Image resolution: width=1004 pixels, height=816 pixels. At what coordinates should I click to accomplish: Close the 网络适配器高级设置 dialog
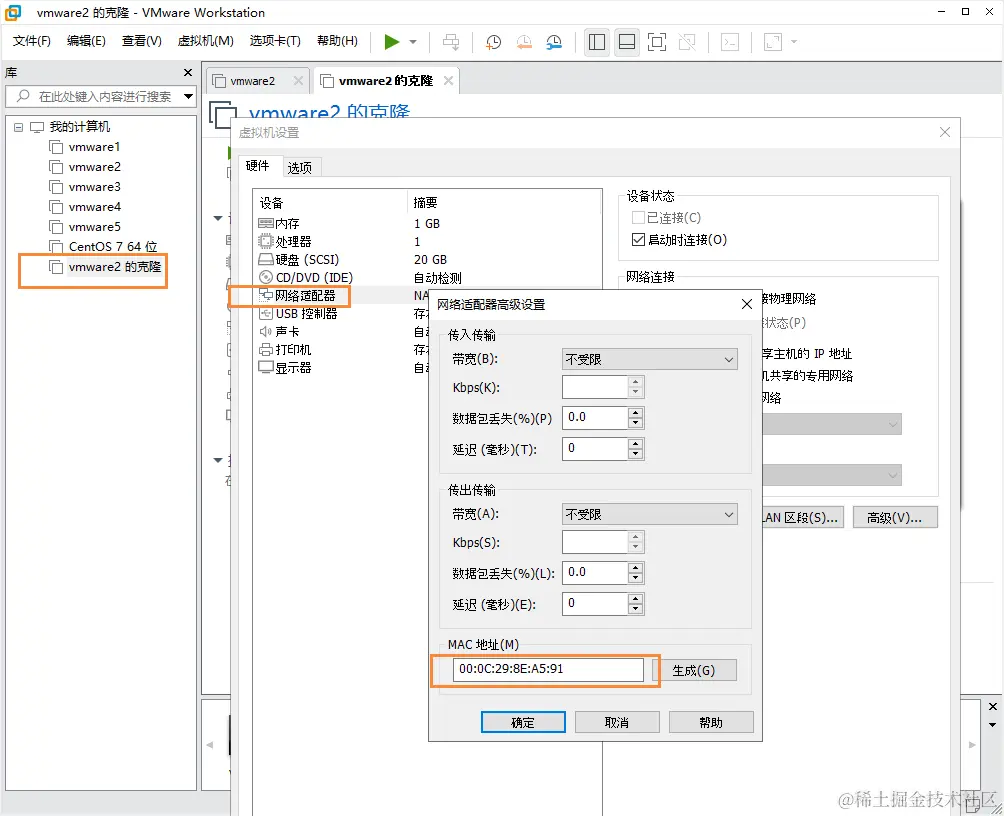pyautogui.click(x=747, y=304)
